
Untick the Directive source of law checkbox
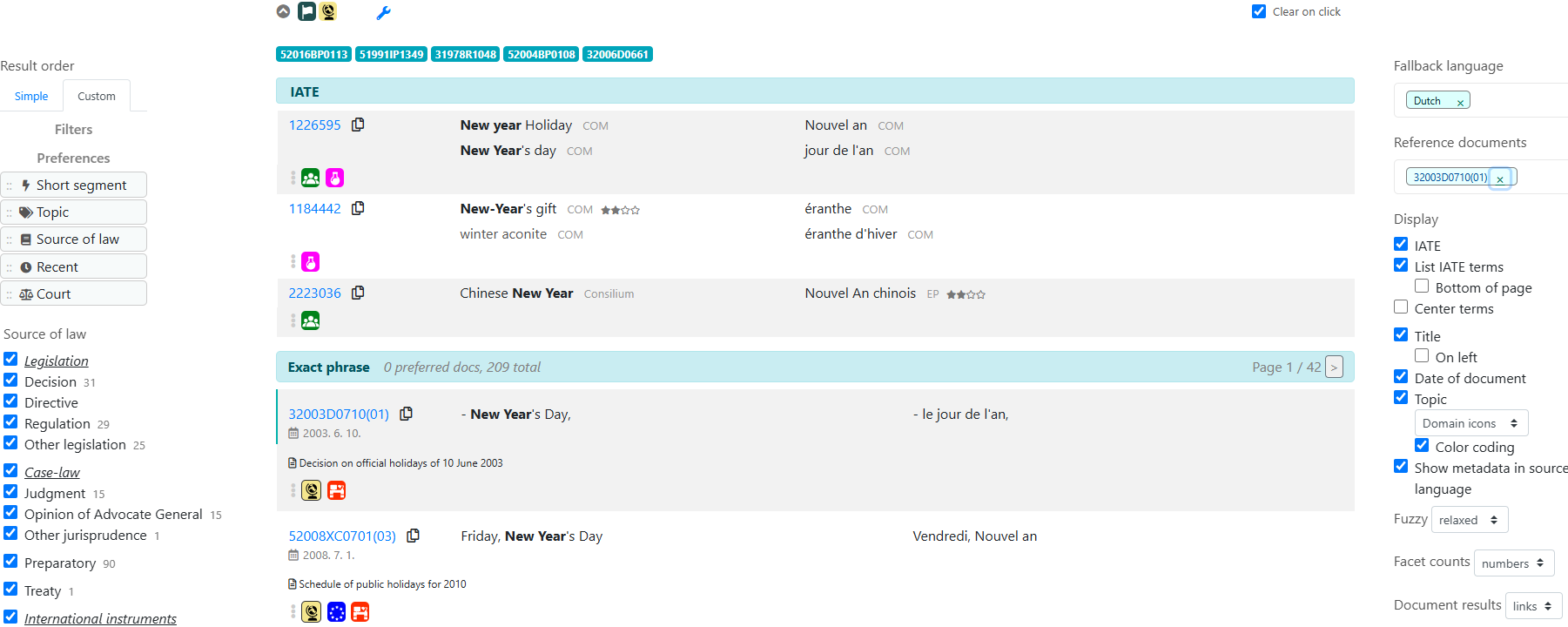point(10,401)
